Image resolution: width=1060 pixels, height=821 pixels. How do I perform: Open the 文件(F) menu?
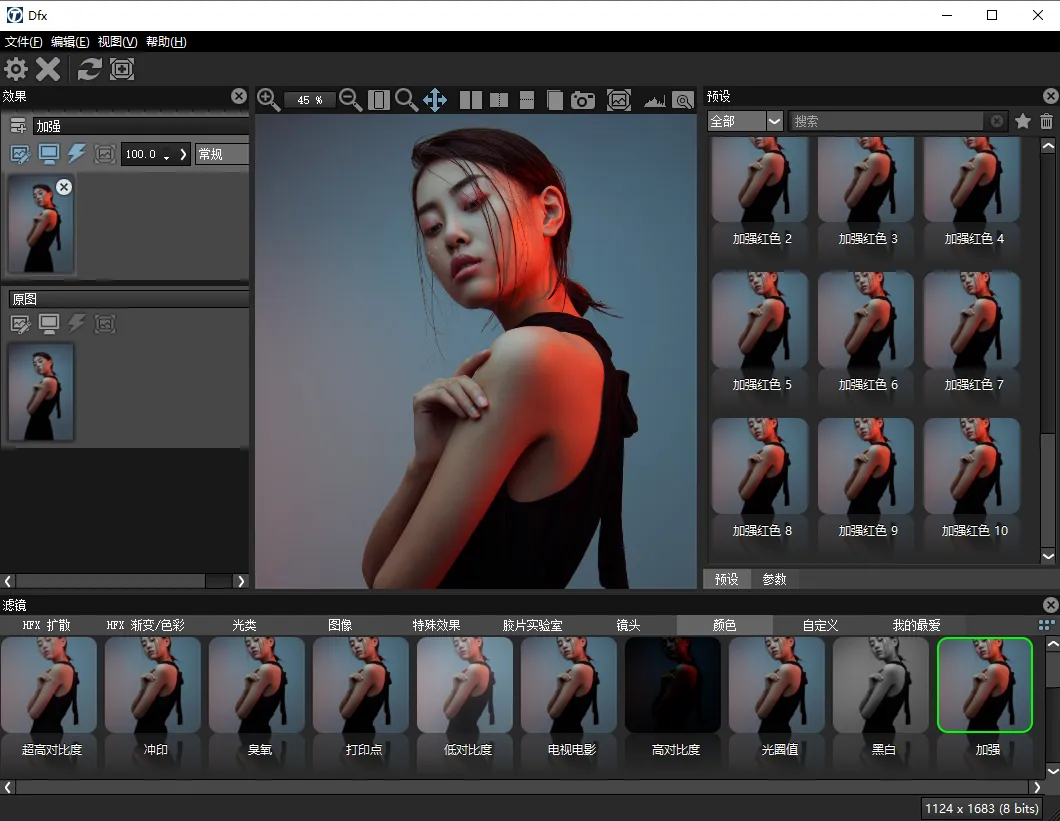[x=24, y=42]
